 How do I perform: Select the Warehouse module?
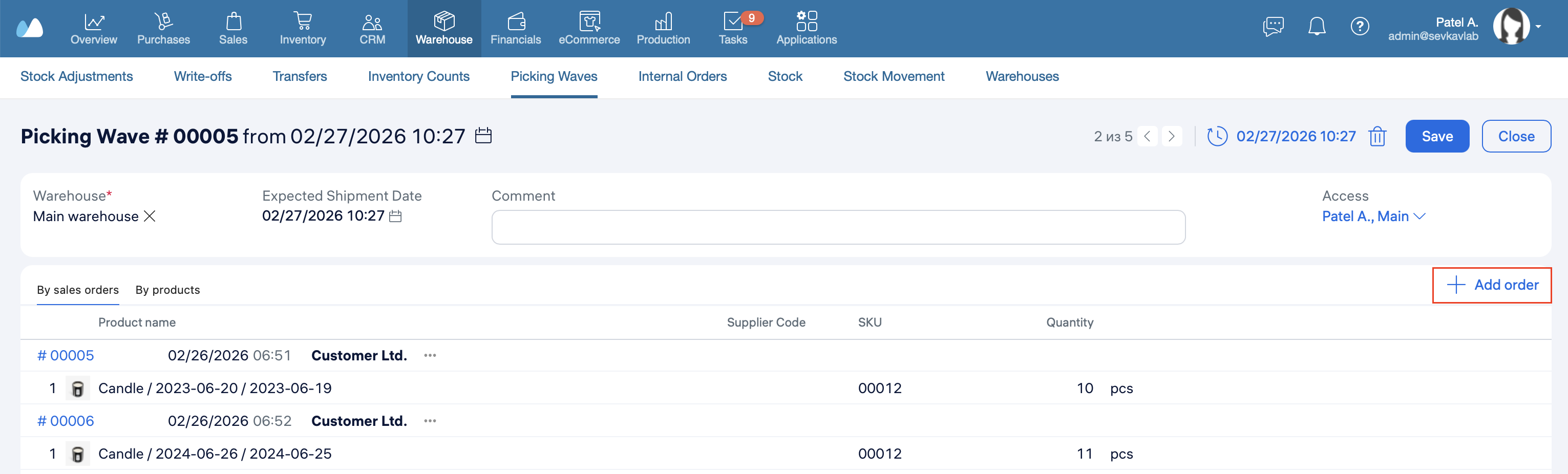click(x=444, y=29)
